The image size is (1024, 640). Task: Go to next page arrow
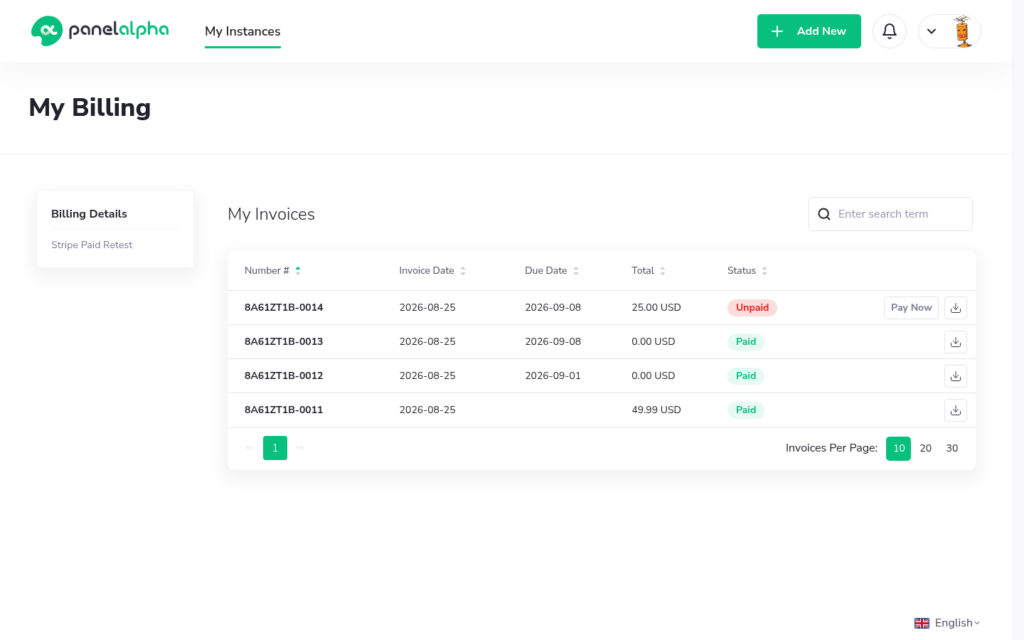pyautogui.click(x=300, y=448)
